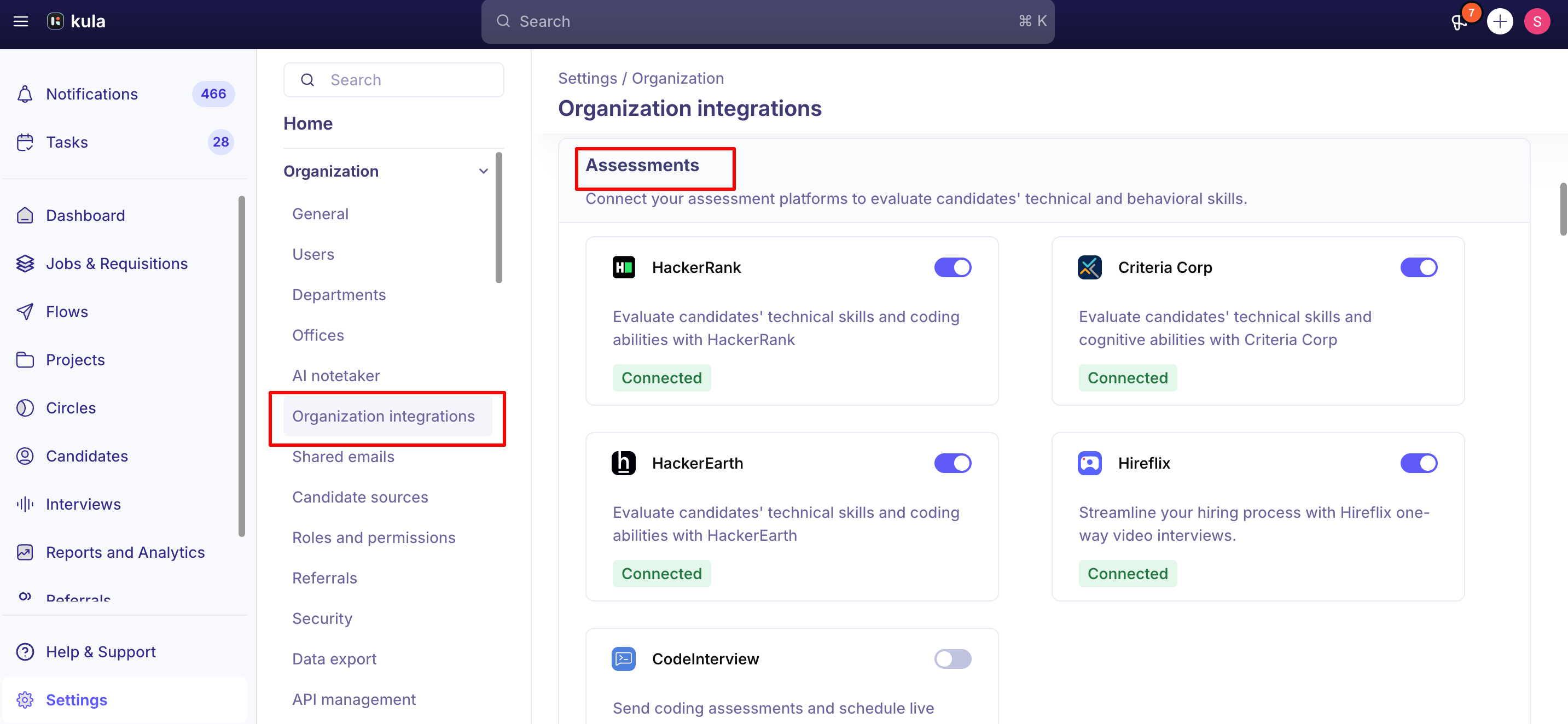Viewport: 1568px width, 724px height.
Task: Click the magnifier icon in settings search
Action: click(307, 80)
